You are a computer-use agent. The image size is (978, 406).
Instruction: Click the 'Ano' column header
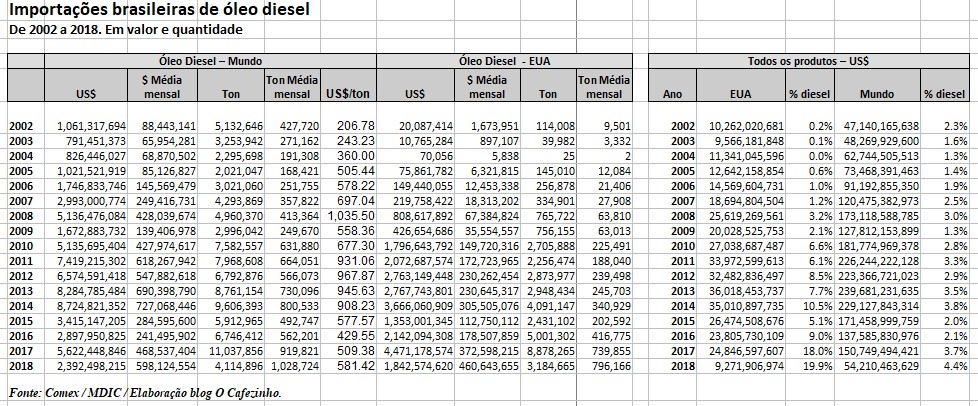pyautogui.click(x=673, y=95)
